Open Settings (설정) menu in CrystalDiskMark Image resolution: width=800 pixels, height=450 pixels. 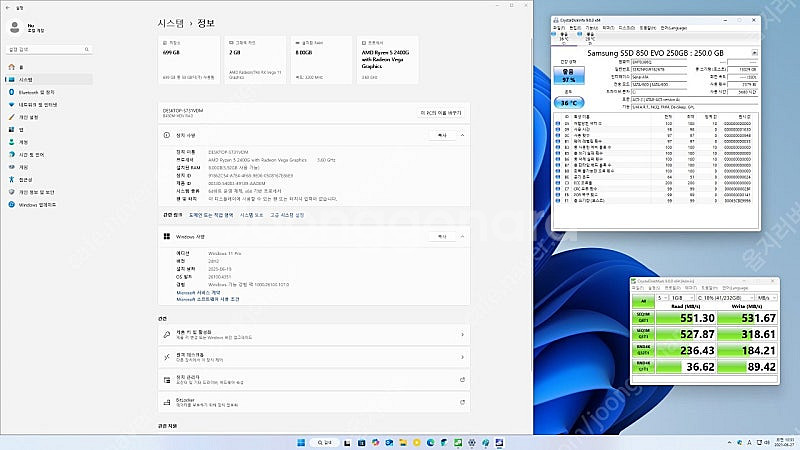(654, 288)
